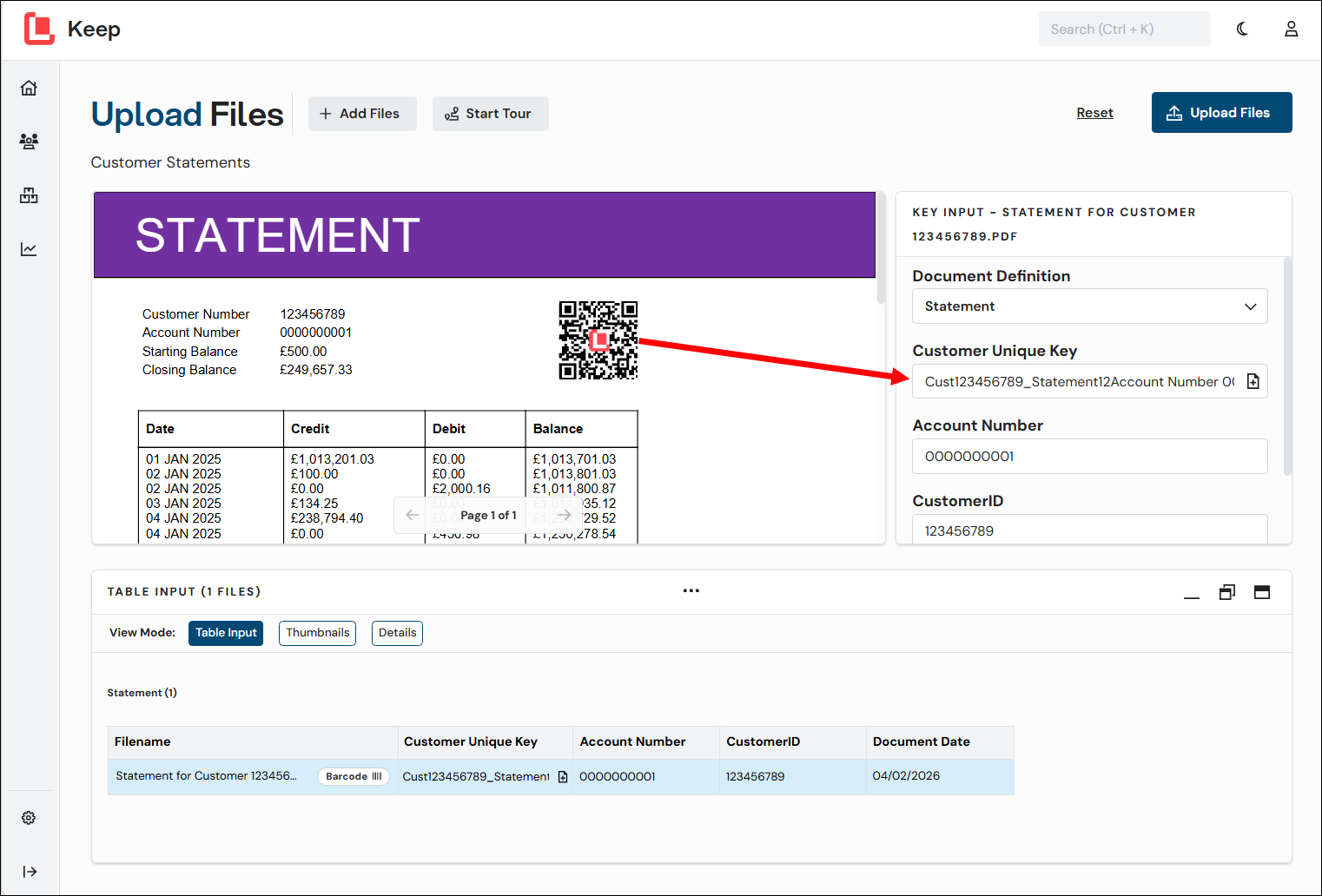Switch to Thumbnails view mode

pyautogui.click(x=318, y=633)
